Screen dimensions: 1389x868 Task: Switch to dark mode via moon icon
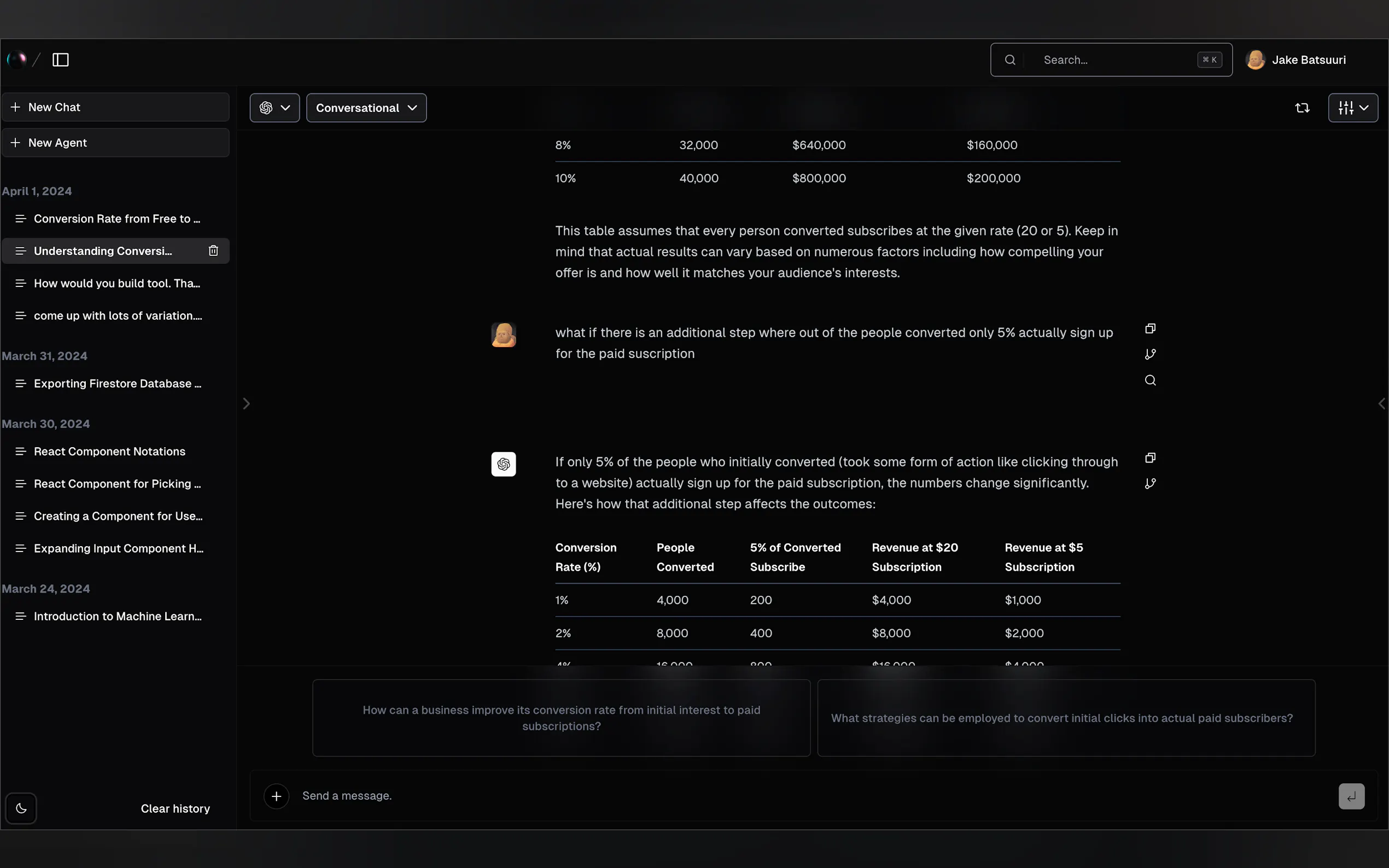click(x=21, y=808)
